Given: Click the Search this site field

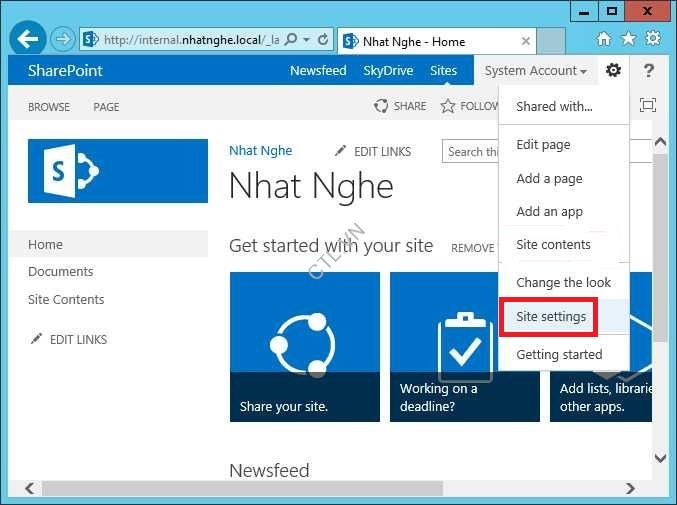Looking at the screenshot, I should coord(471,152).
